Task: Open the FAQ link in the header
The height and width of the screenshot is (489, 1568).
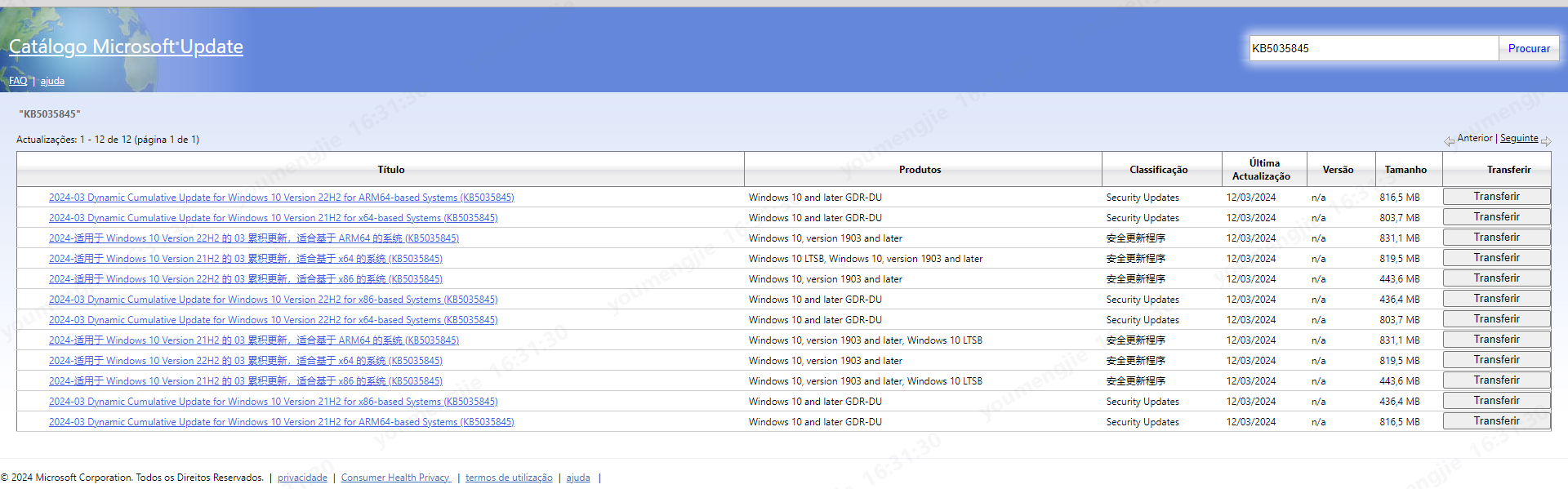Action: pyautogui.click(x=18, y=81)
